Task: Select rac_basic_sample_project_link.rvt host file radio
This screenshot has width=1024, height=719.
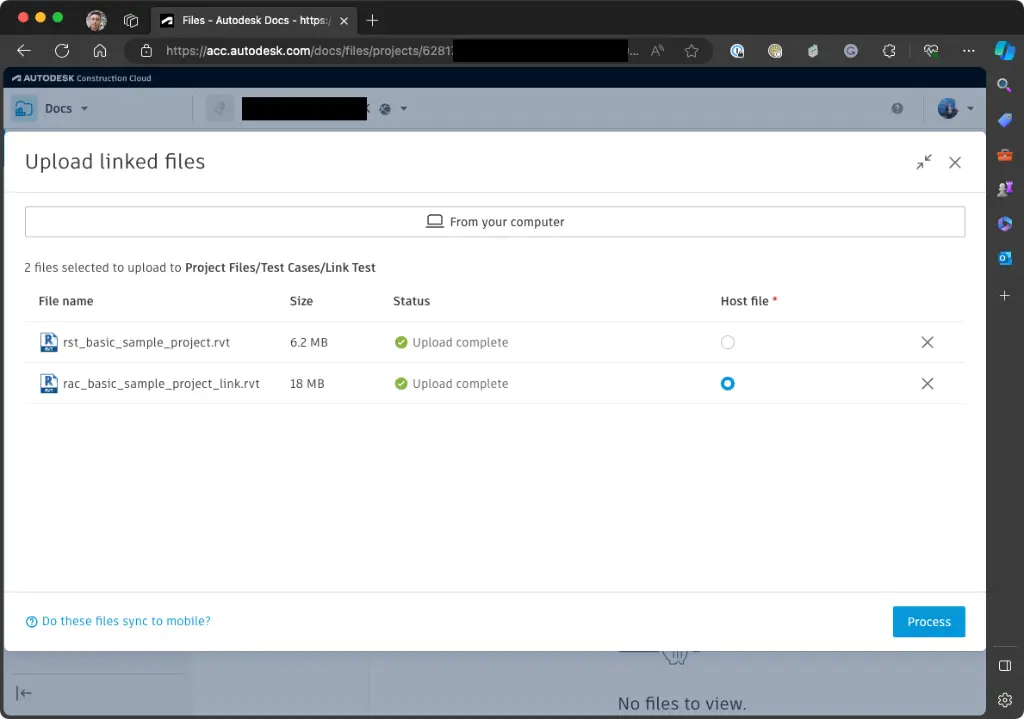Action: [x=728, y=383]
